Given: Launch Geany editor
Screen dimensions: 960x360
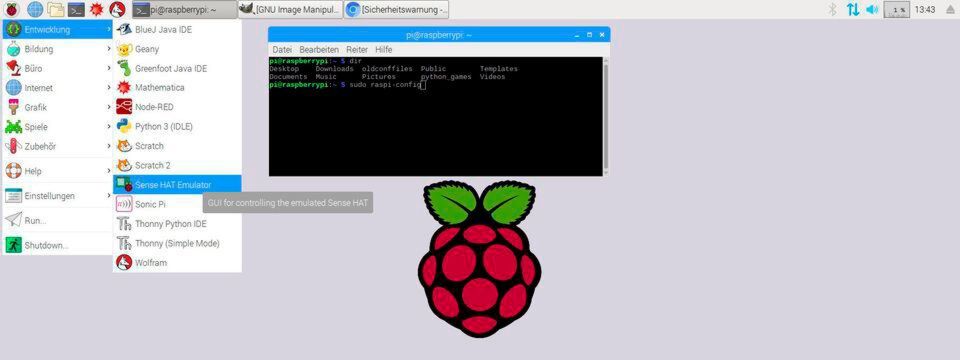Looking at the screenshot, I should [178, 49].
